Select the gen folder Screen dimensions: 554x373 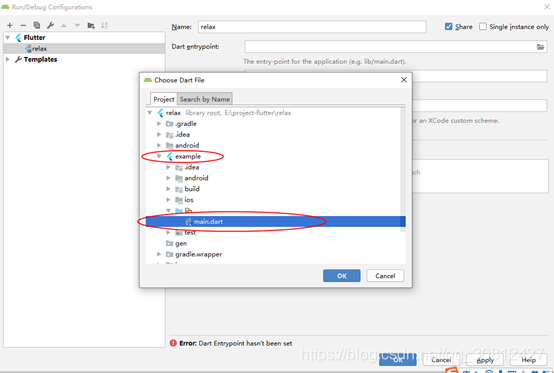(x=177, y=243)
